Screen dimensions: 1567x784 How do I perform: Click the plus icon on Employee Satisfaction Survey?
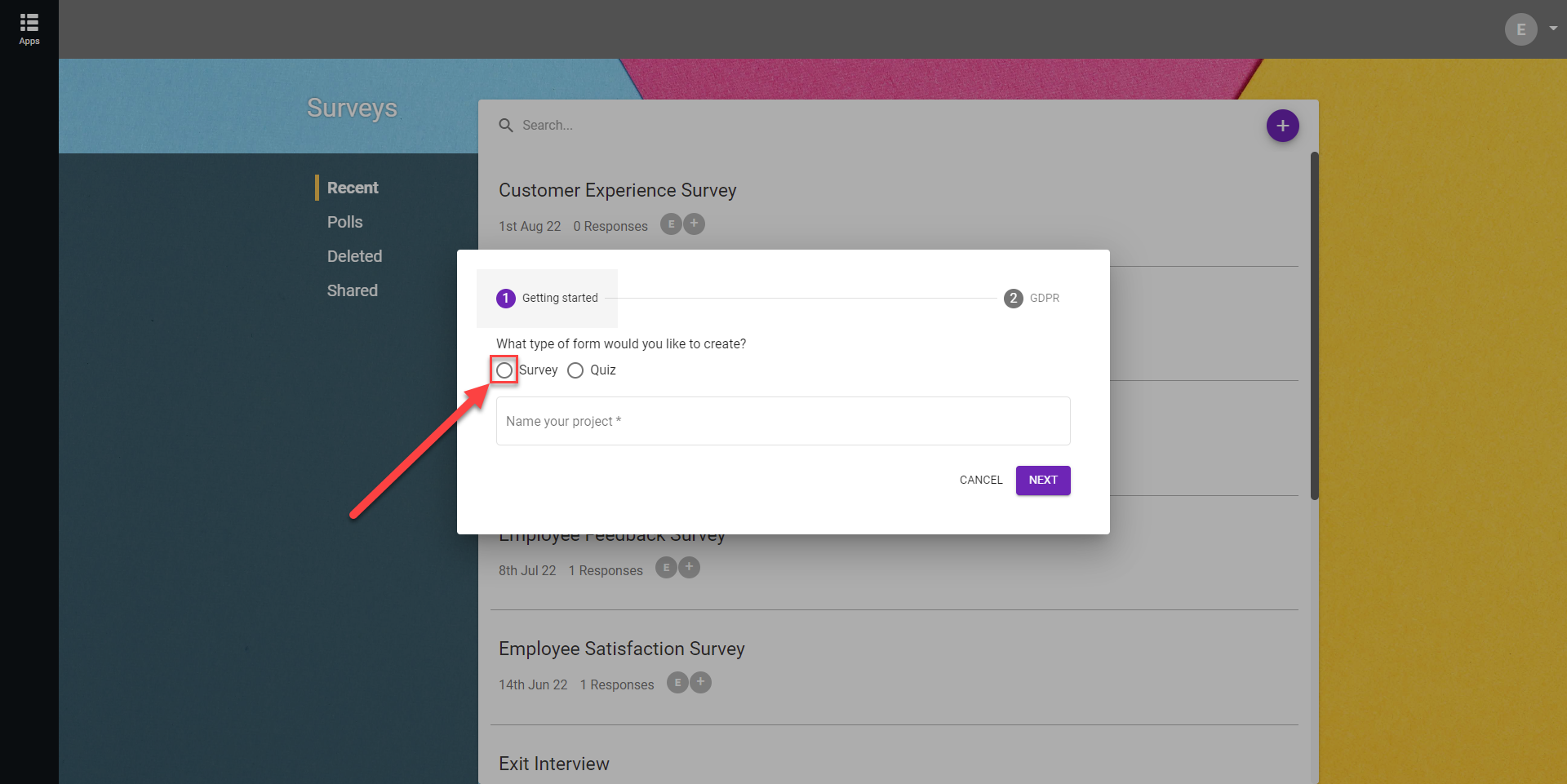(699, 683)
